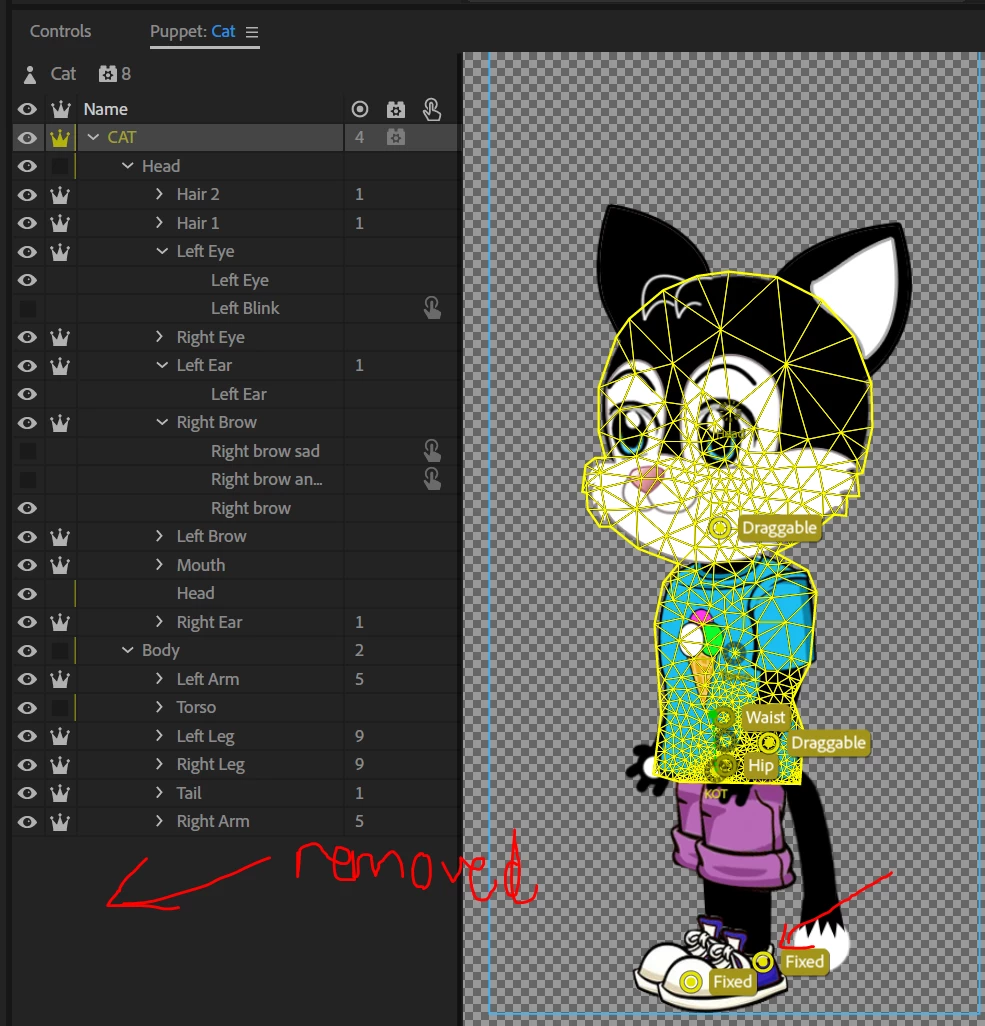This screenshot has width=985, height=1026.
Task: Hide the Head group via eye icon
Action: [27, 166]
